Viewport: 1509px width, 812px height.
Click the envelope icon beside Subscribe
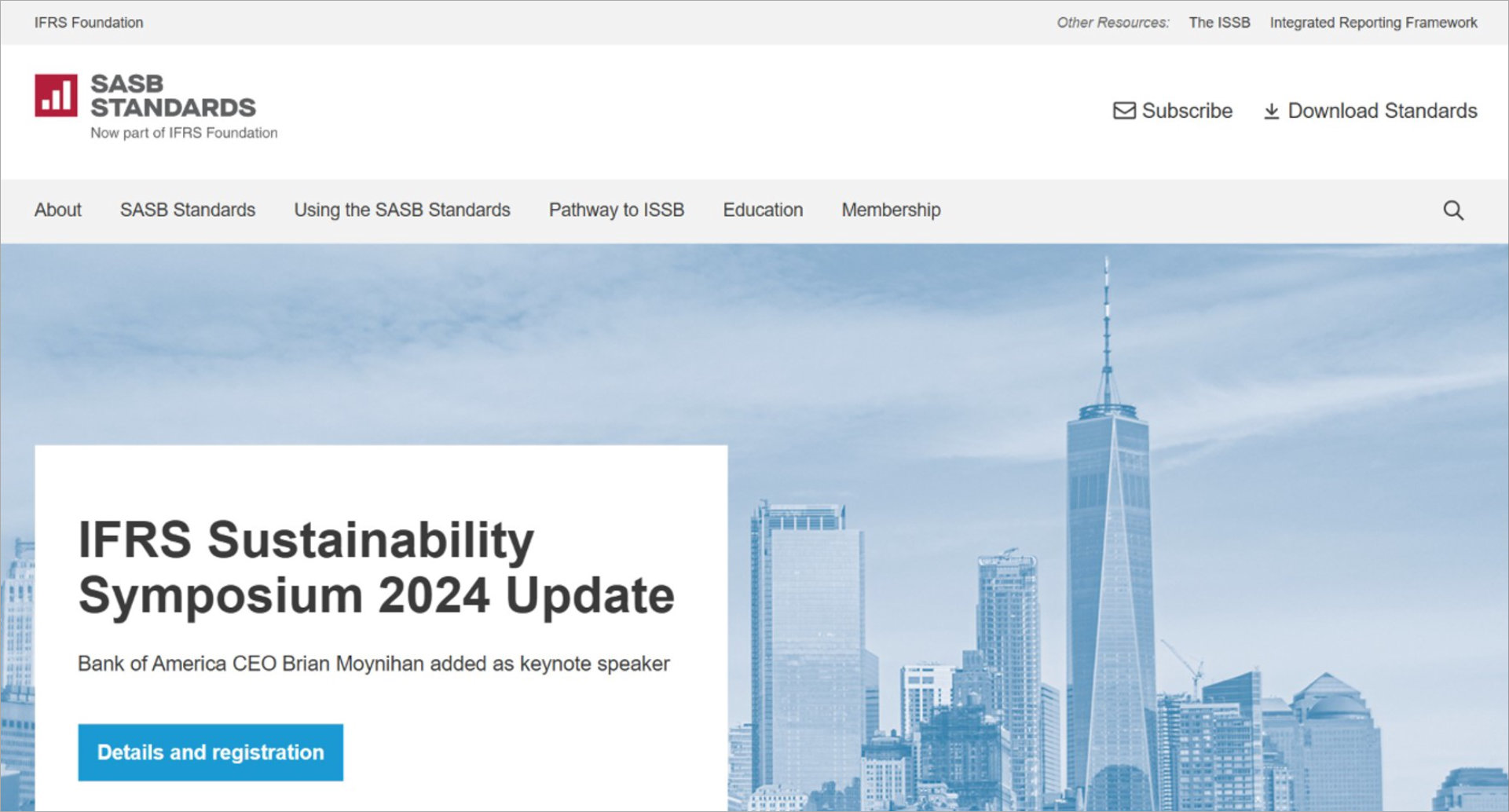coord(1124,111)
